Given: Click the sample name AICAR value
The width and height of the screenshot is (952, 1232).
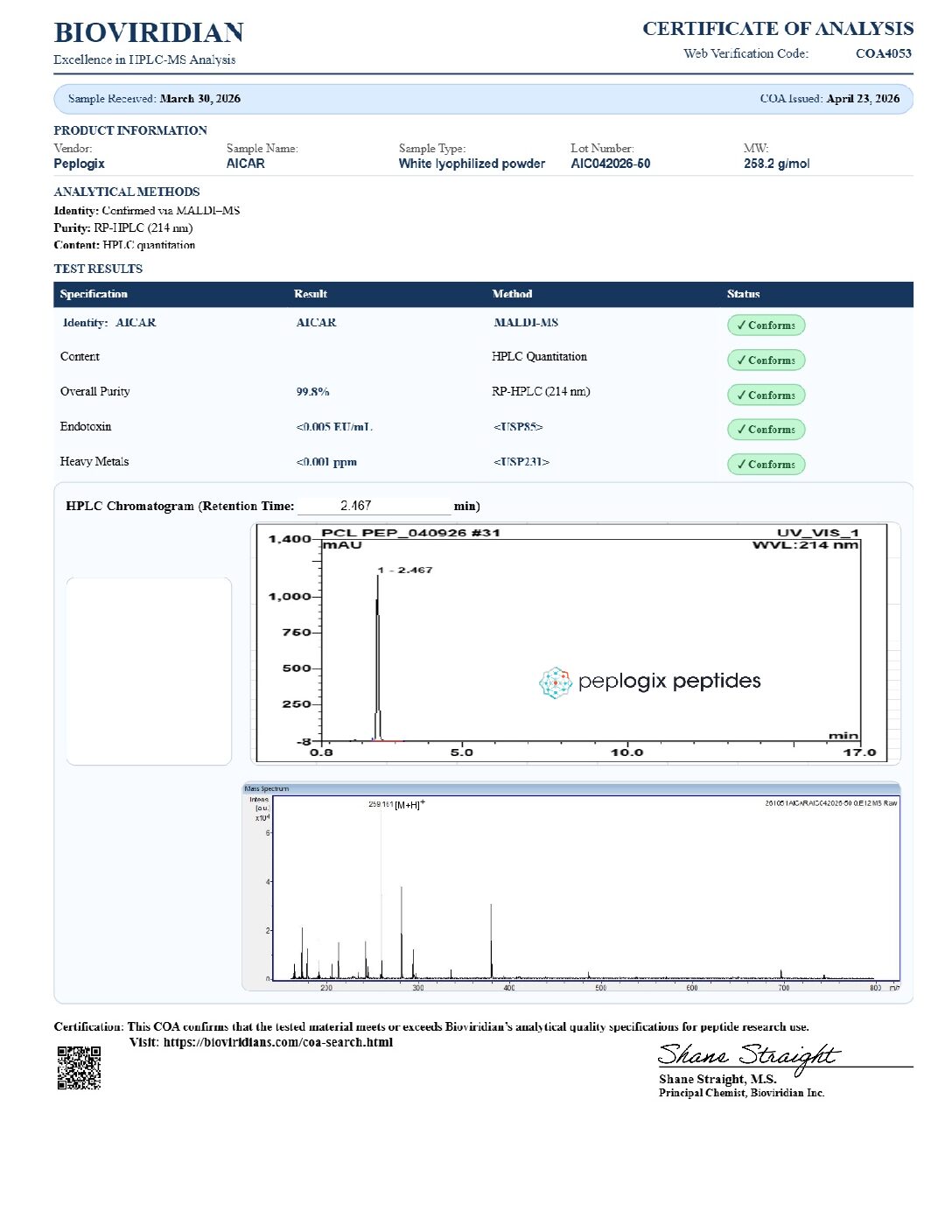Looking at the screenshot, I should click(246, 164).
